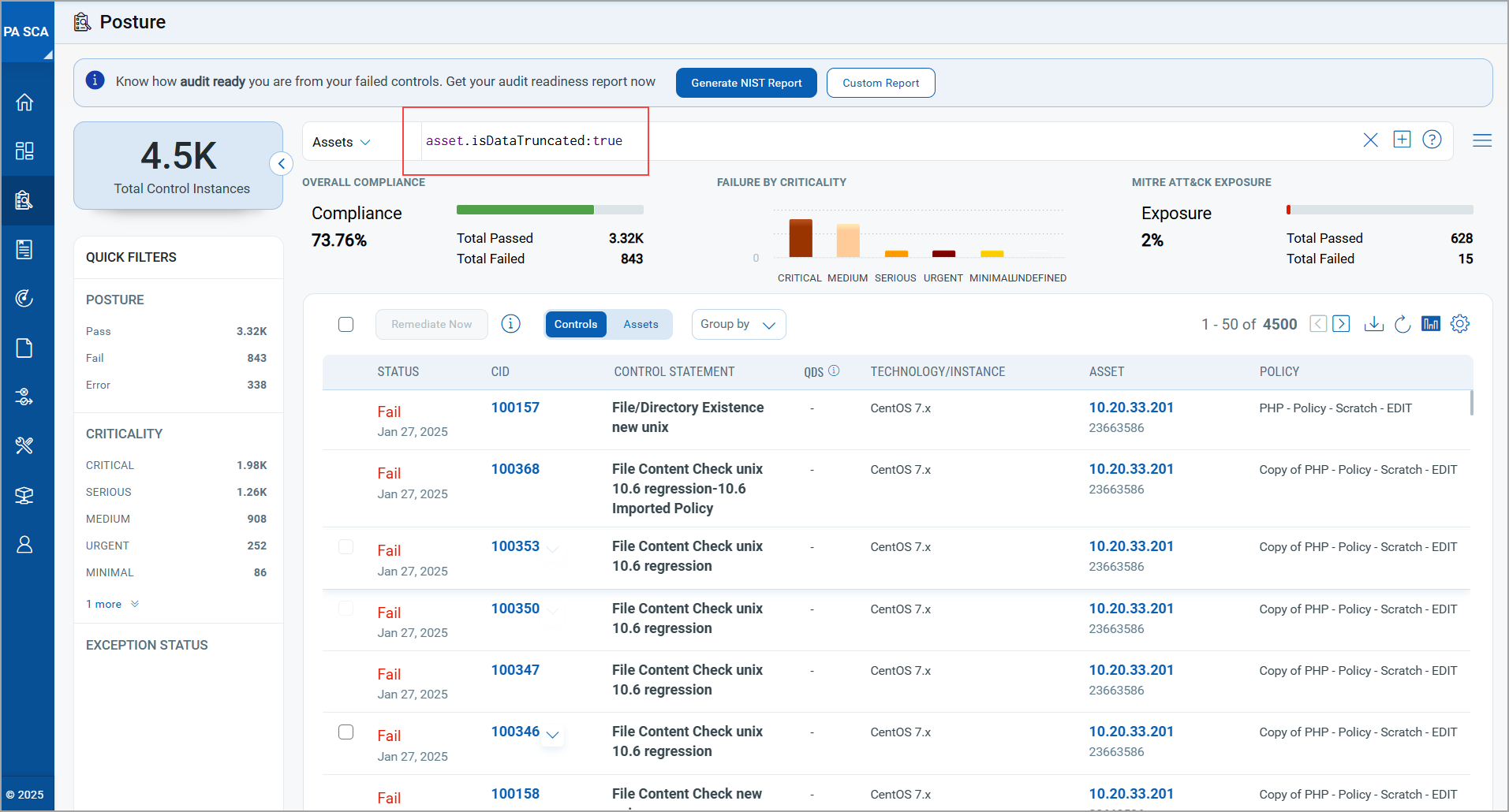Open the hamburger menu beside search bar
Viewport: 1509px width, 812px height.
(x=1482, y=140)
